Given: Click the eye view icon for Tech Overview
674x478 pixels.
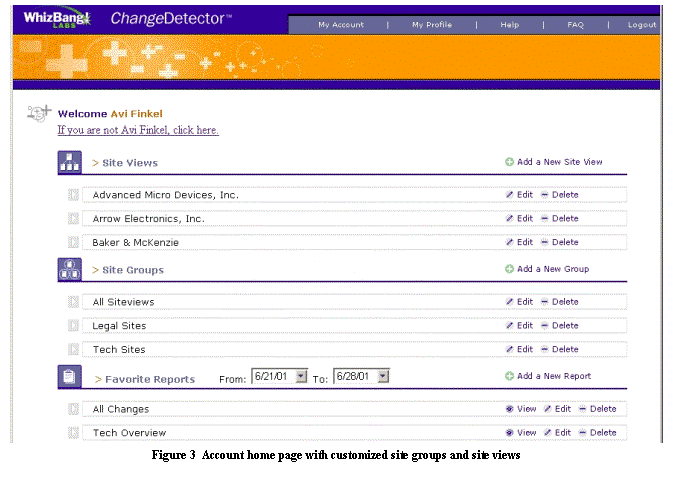Looking at the screenshot, I should 509,432.
